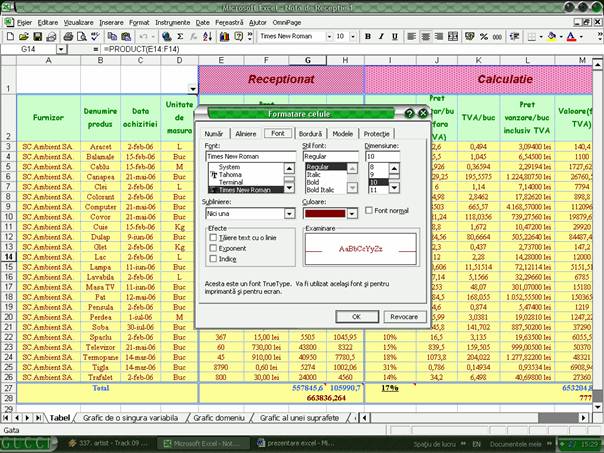This screenshot has width=604, height=453.
Task: Switch to the Protecție tab
Action: point(377,134)
